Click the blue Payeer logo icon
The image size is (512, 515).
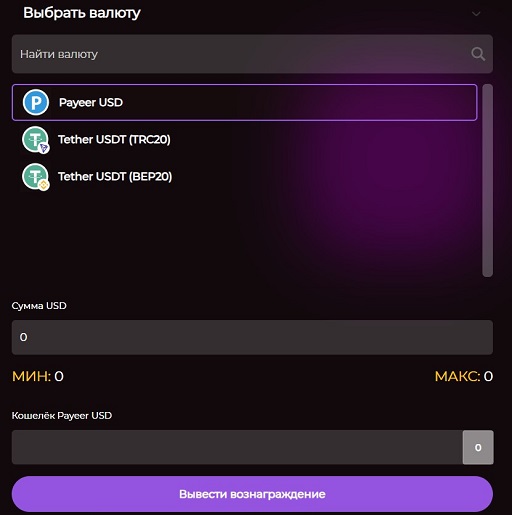(x=36, y=102)
